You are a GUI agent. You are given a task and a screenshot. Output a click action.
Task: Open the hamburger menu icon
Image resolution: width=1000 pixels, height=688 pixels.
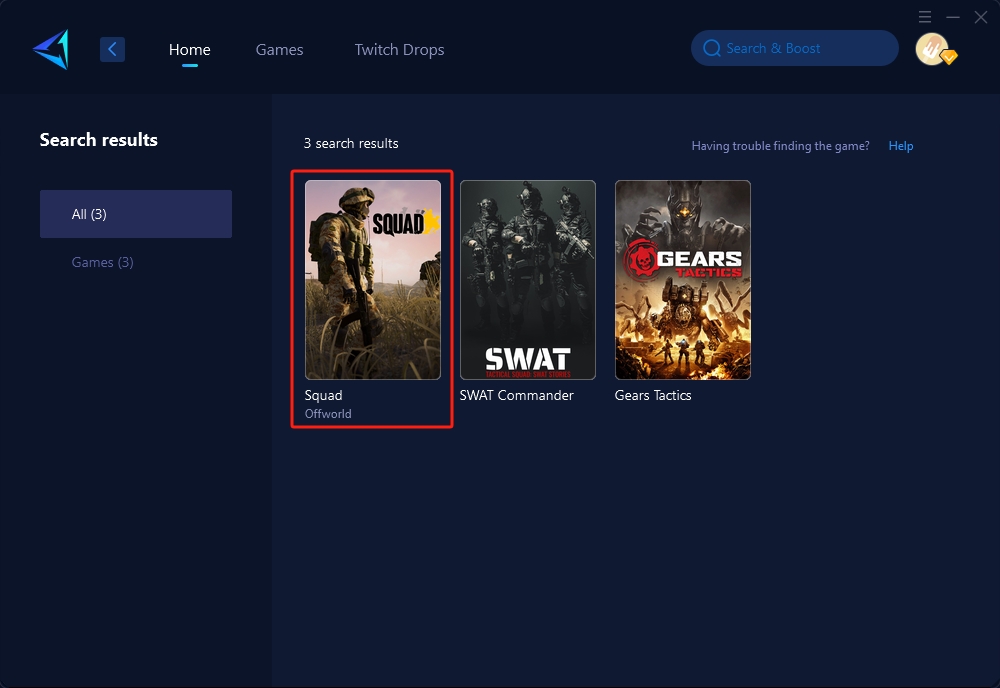click(x=925, y=17)
